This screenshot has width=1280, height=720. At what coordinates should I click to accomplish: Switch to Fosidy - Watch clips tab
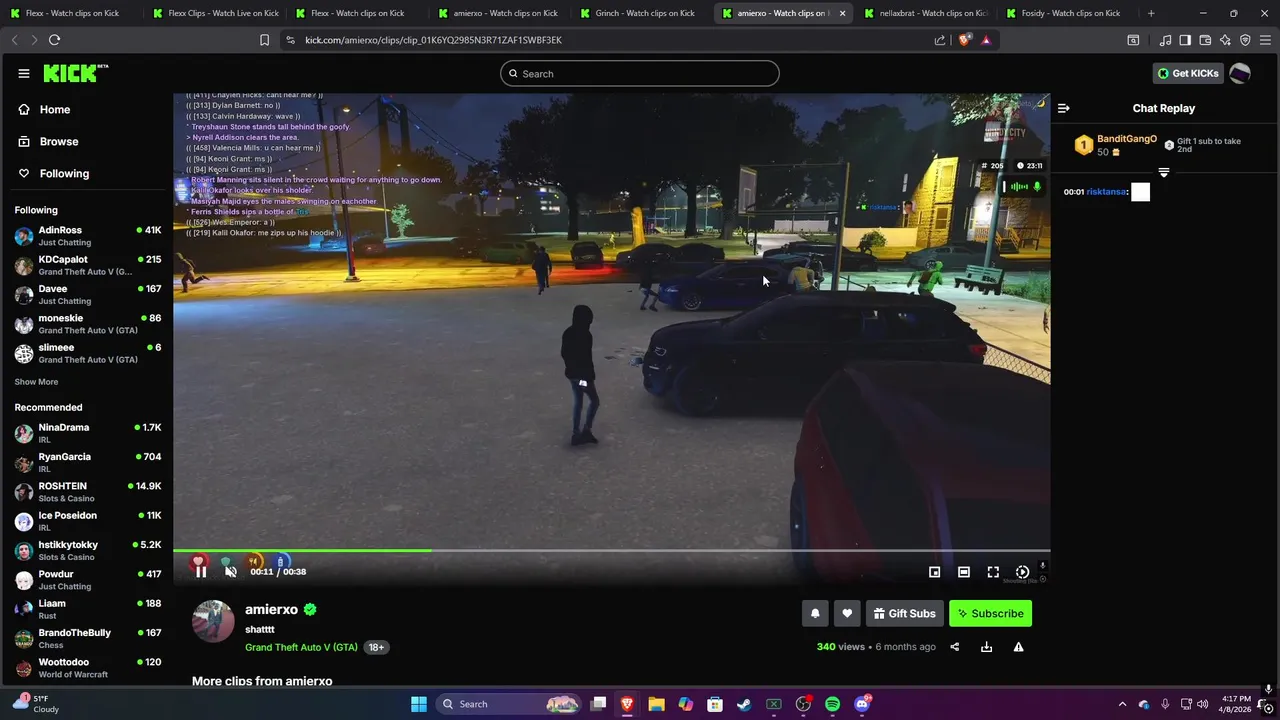tap(1068, 13)
